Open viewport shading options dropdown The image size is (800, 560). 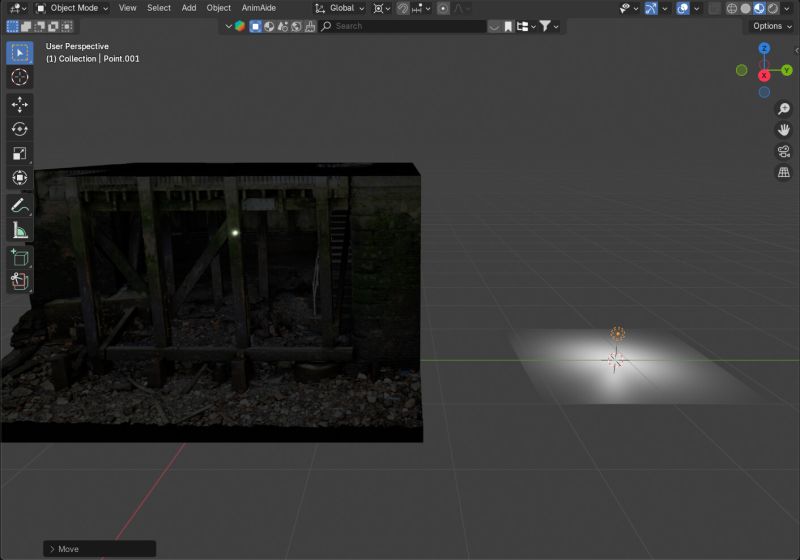point(786,8)
